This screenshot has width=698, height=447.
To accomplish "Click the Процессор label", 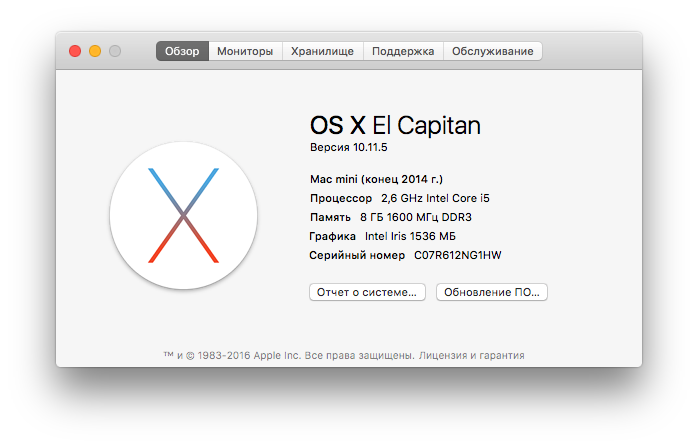I will pyautogui.click(x=341, y=198).
